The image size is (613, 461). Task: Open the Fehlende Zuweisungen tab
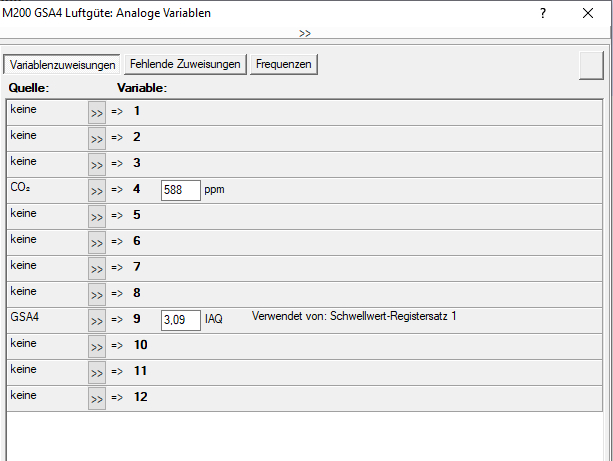click(185, 64)
